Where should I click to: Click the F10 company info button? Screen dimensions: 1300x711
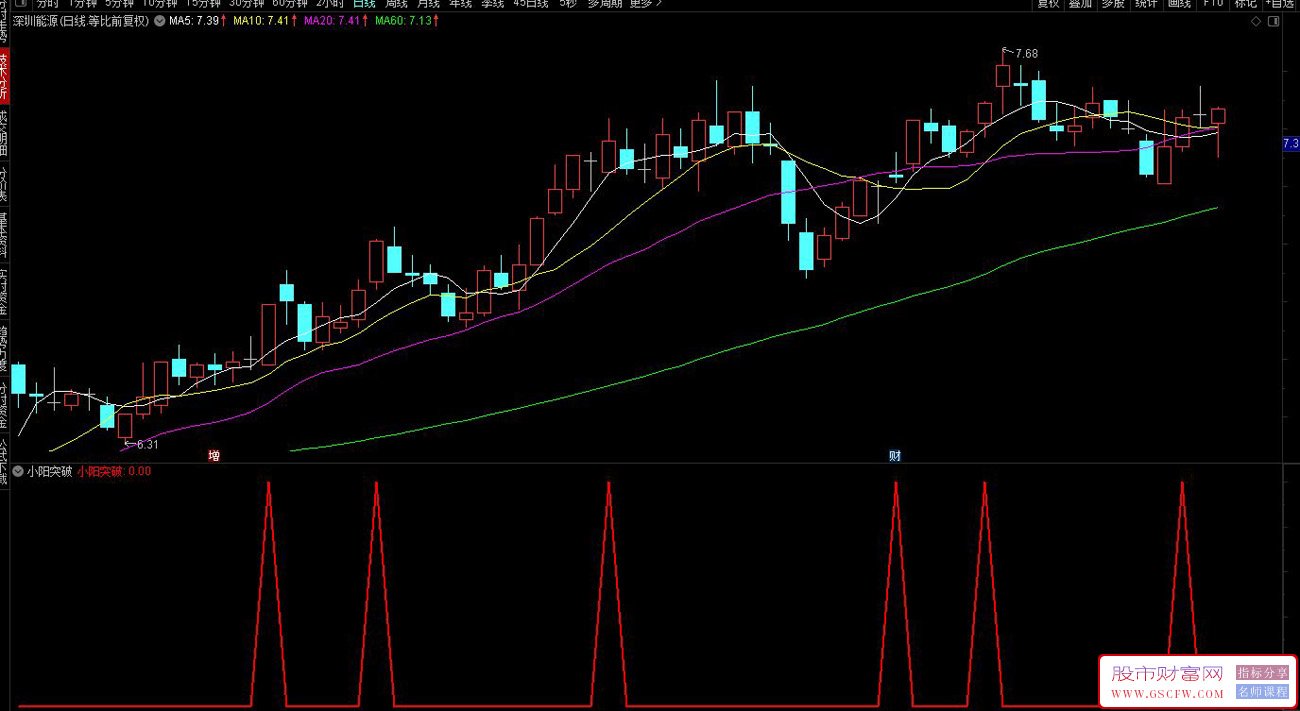point(1213,3)
